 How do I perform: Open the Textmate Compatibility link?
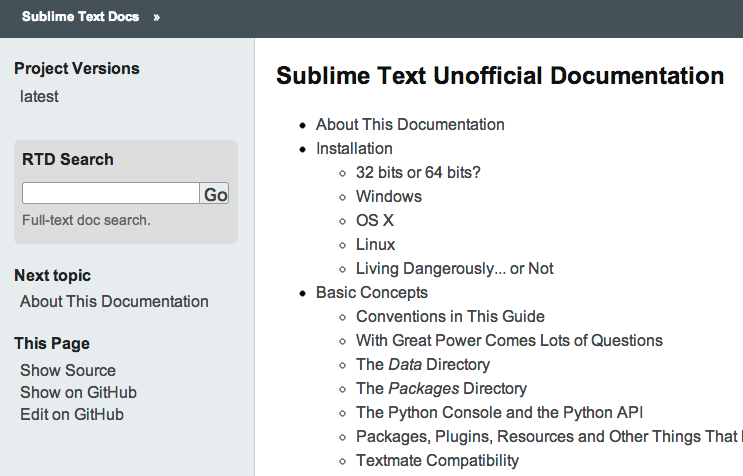(x=437, y=460)
